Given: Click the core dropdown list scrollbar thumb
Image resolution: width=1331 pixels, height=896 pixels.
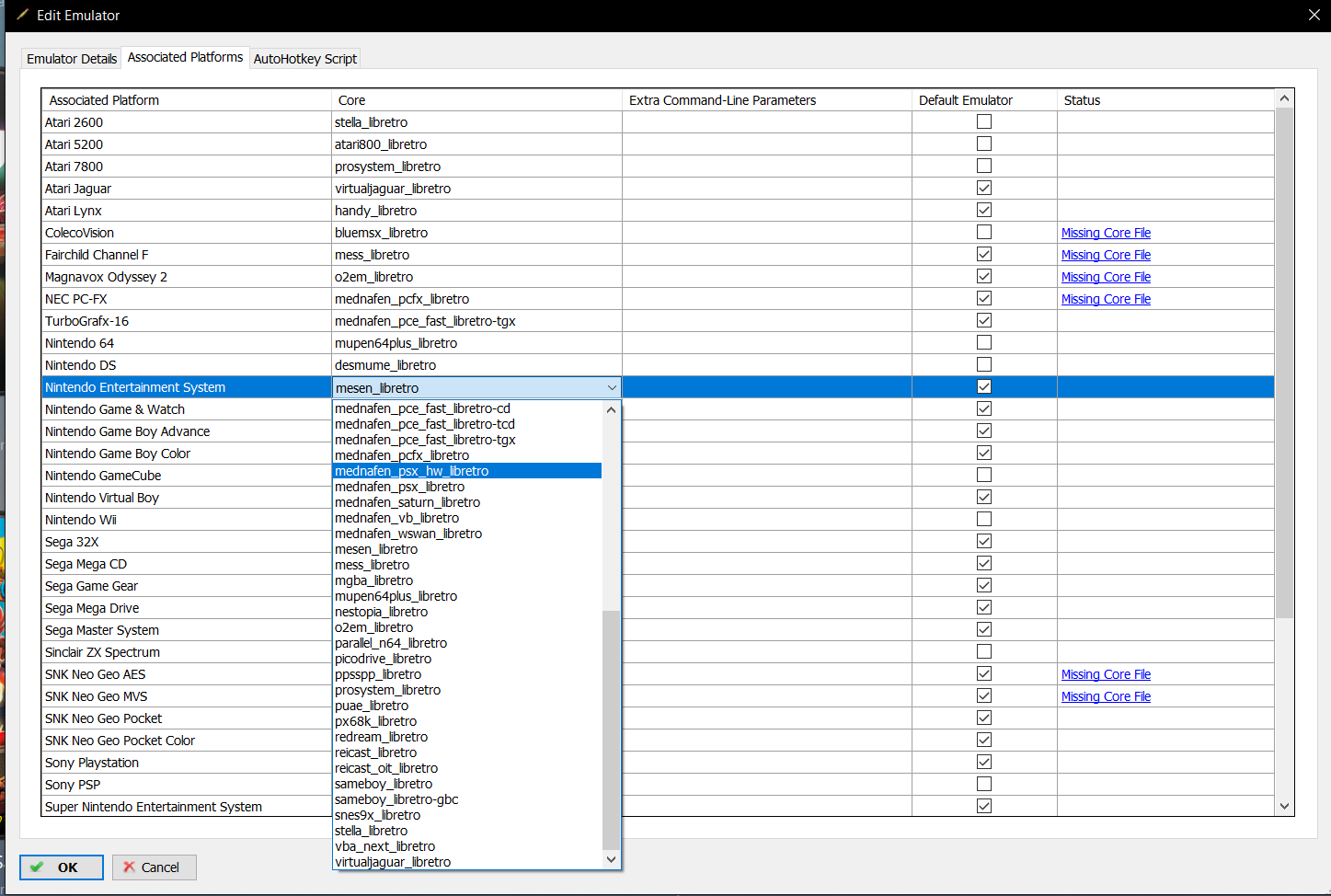Looking at the screenshot, I should point(612,730).
